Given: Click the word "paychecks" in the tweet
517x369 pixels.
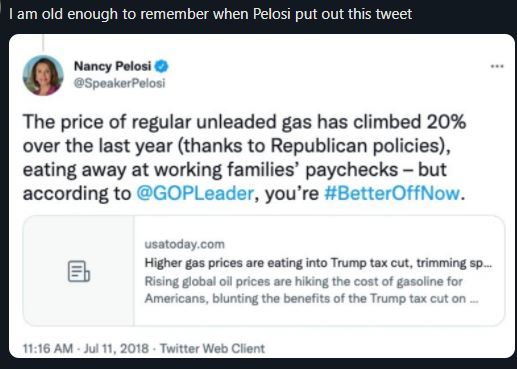Looking at the screenshot, I should pos(352,170).
